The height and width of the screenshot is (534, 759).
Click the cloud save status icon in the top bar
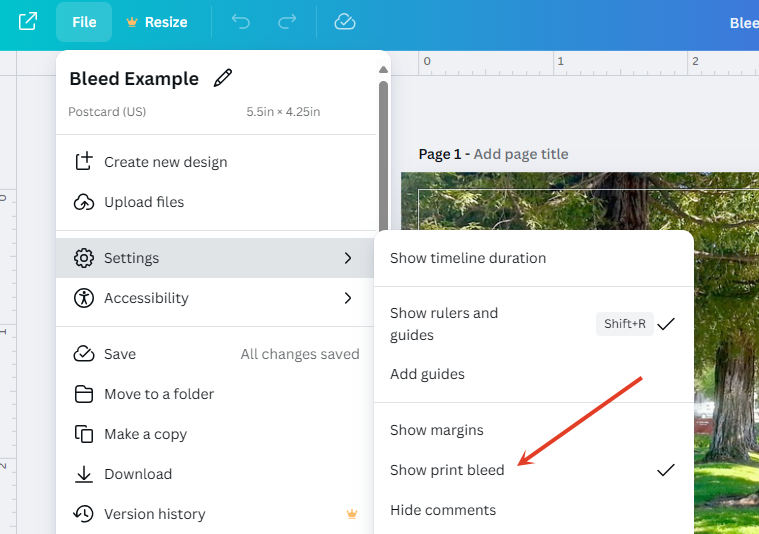point(345,22)
